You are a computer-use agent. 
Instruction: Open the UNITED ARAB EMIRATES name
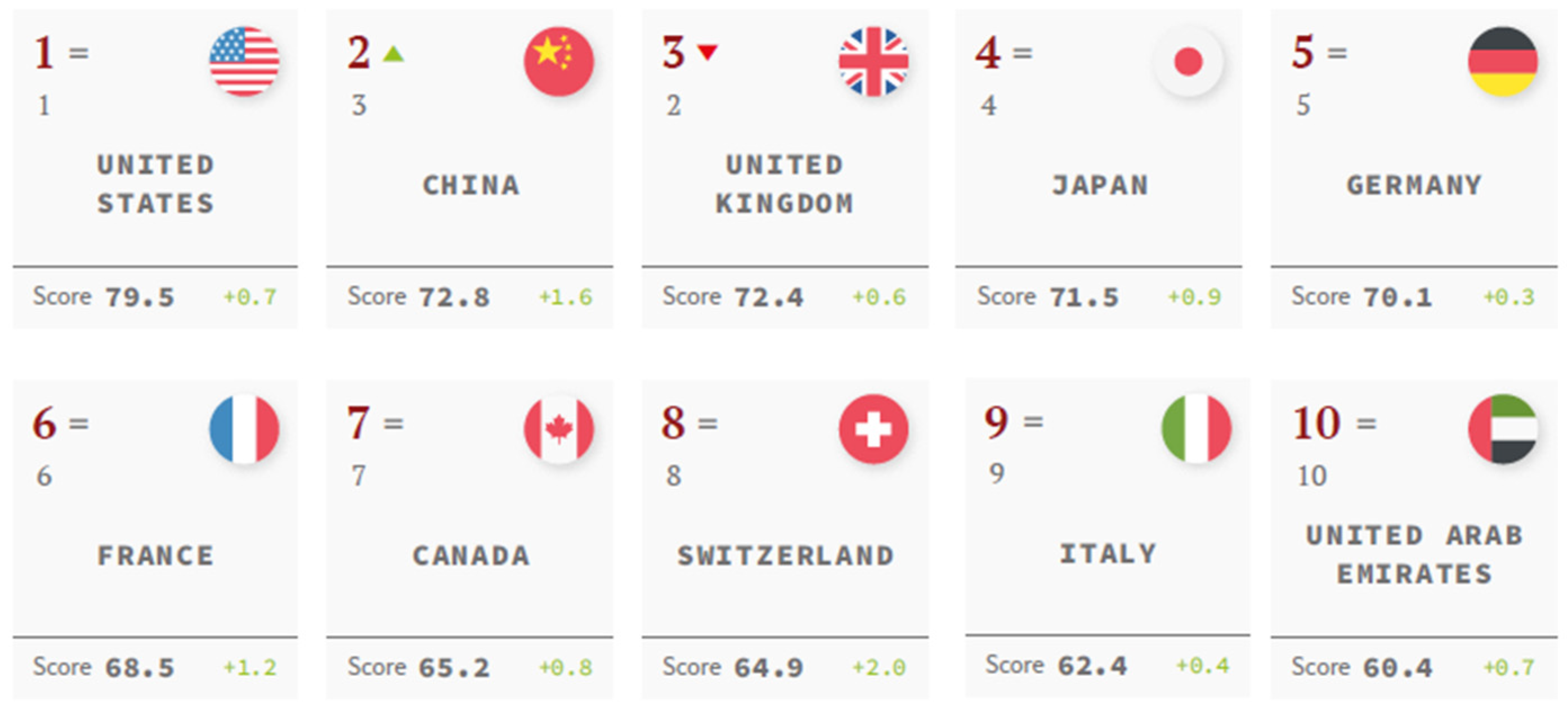(1414, 554)
